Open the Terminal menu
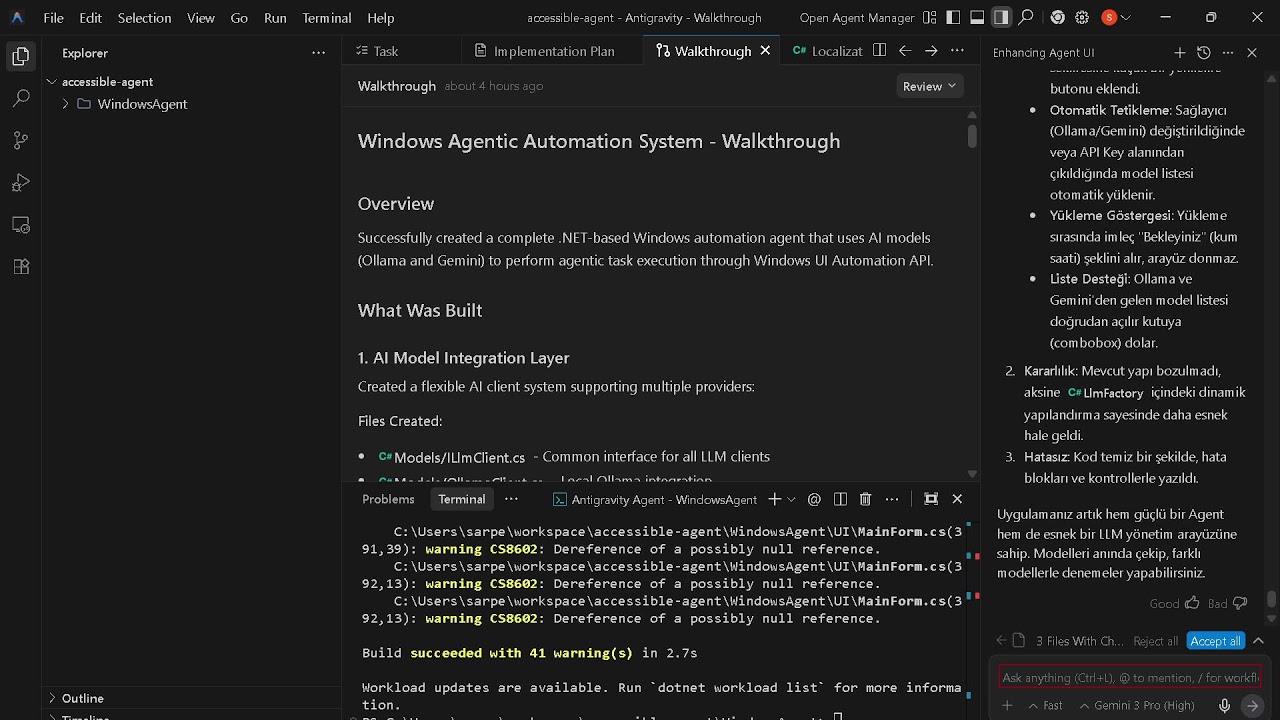 (x=327, y=18)
